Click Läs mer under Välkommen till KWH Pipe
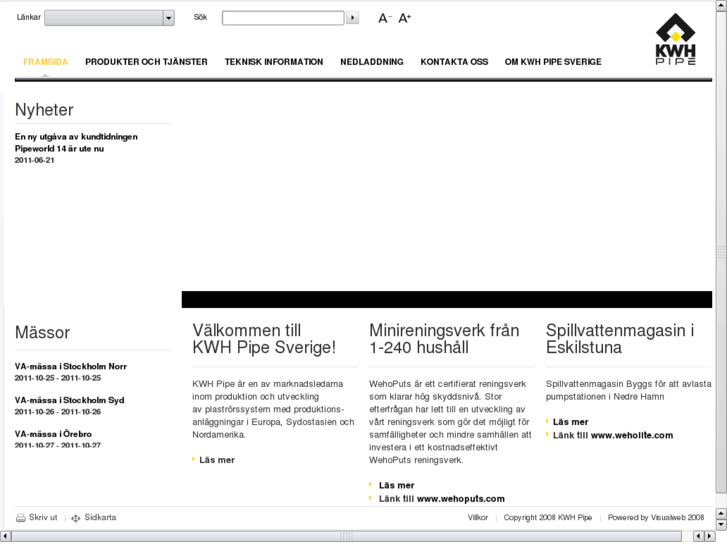 (x=217, y=460)
